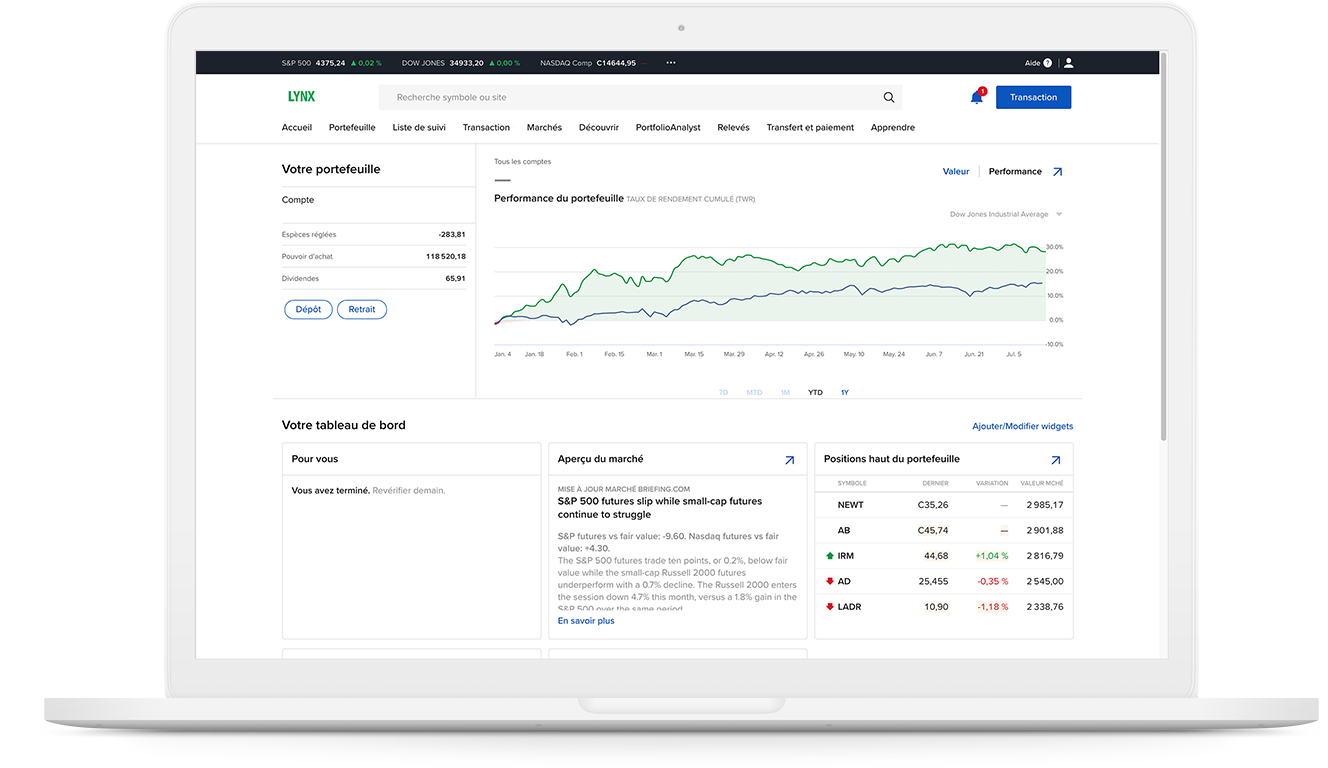
Task: Open the Marchés menu
Action: point(544,128)
